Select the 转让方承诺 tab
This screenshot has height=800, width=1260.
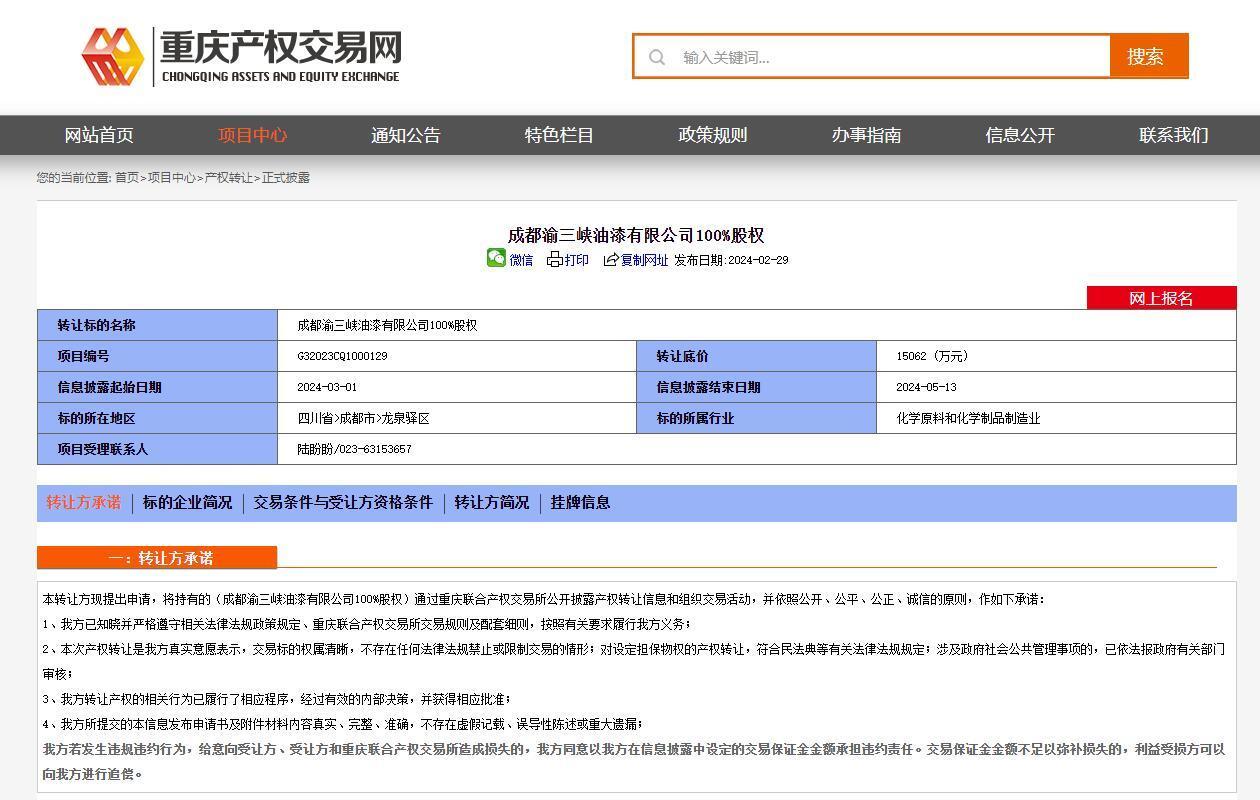point(84,503)
